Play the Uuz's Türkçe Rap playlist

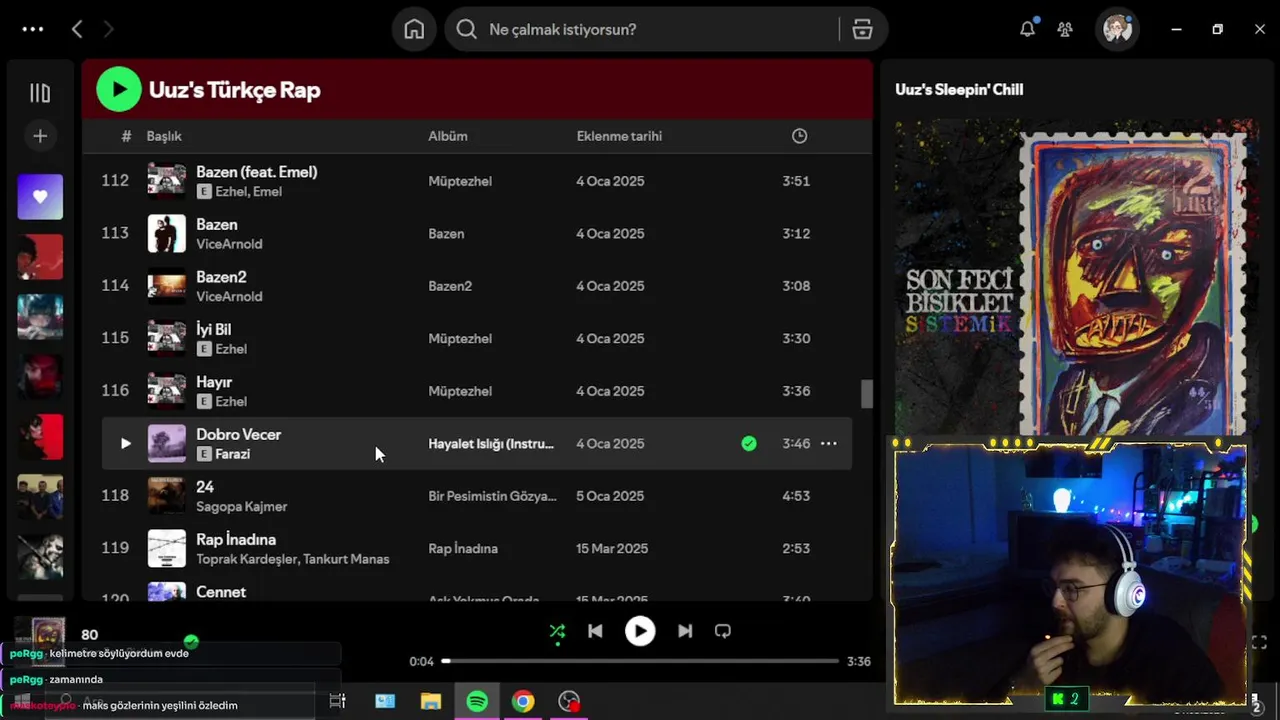(119, 89)
